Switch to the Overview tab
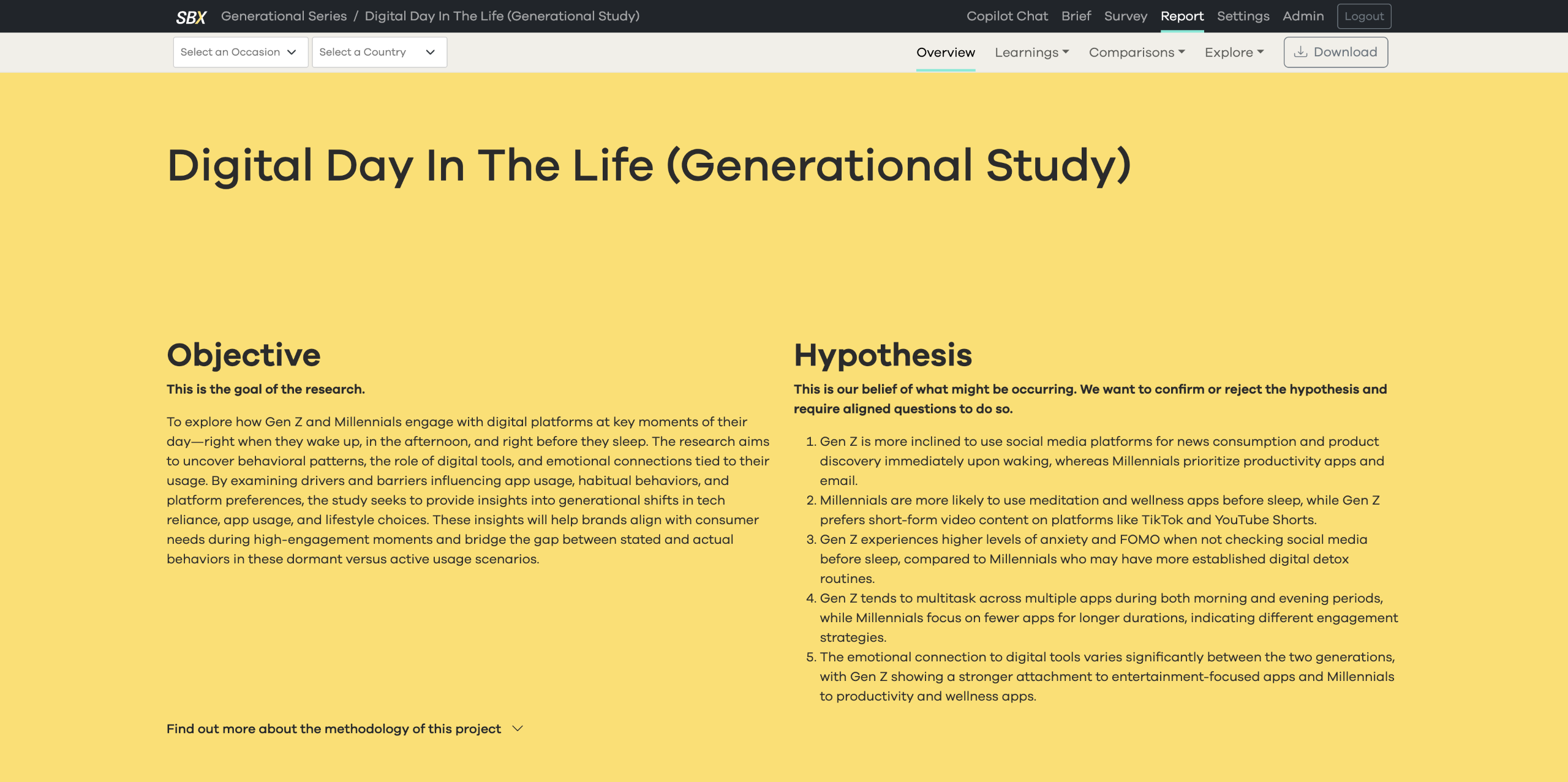The width and height of the screenshot is (1568, 782). click(945, 53)
